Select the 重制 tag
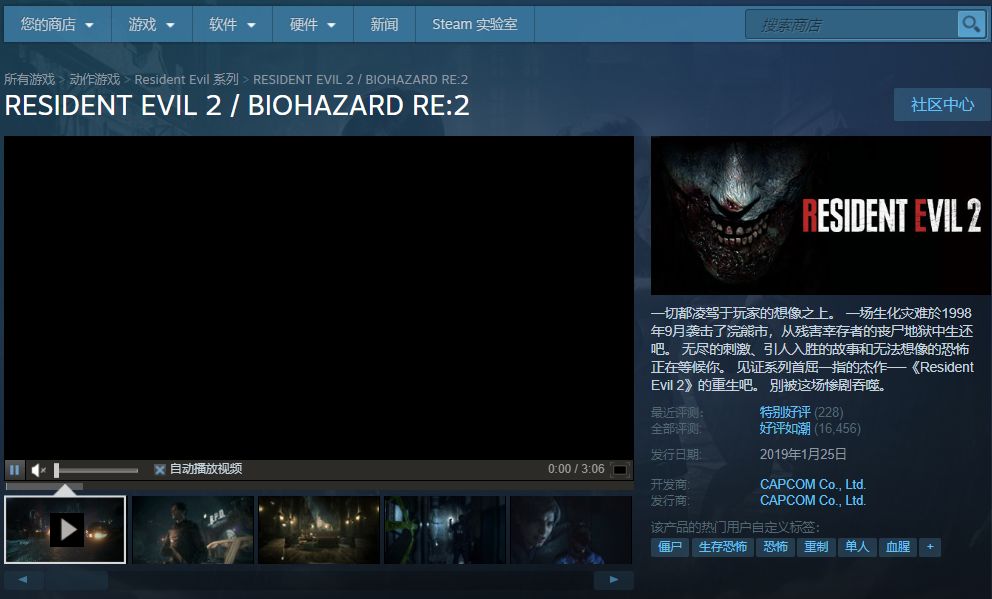 (816, 547)
